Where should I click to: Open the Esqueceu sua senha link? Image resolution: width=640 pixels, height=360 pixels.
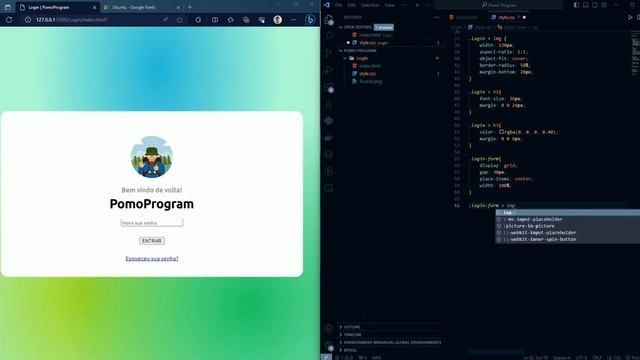click(x=152, y=258)
